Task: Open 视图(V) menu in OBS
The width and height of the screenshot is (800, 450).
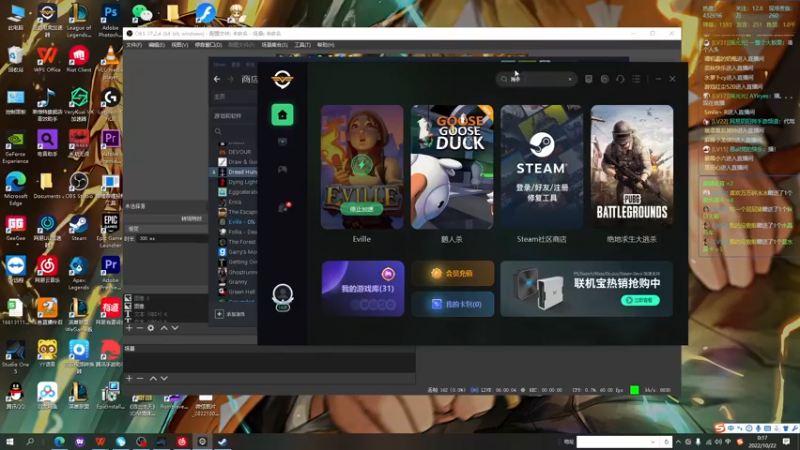Action: coord(180,45)
